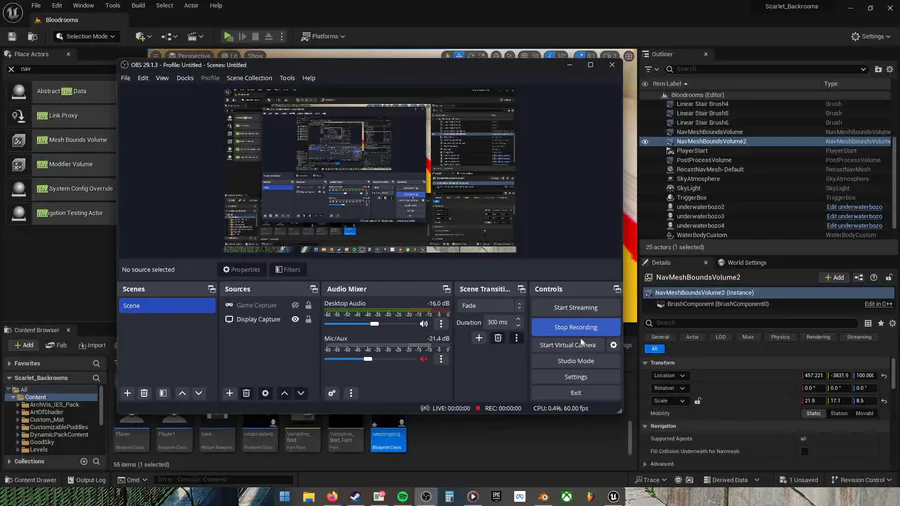Add a new source in OBS Sources dock

(229, 393)
